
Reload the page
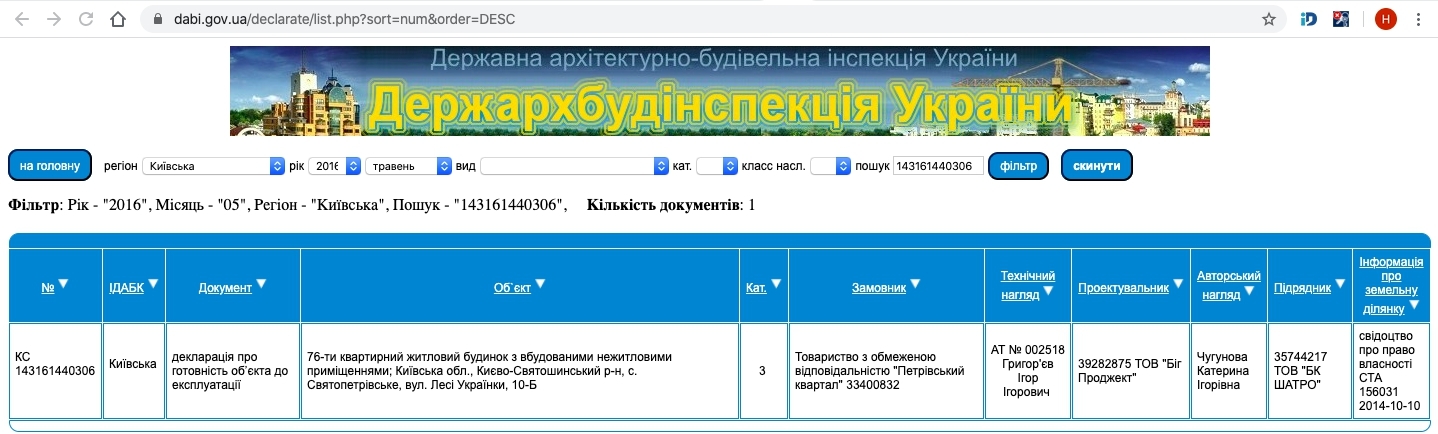86,19
